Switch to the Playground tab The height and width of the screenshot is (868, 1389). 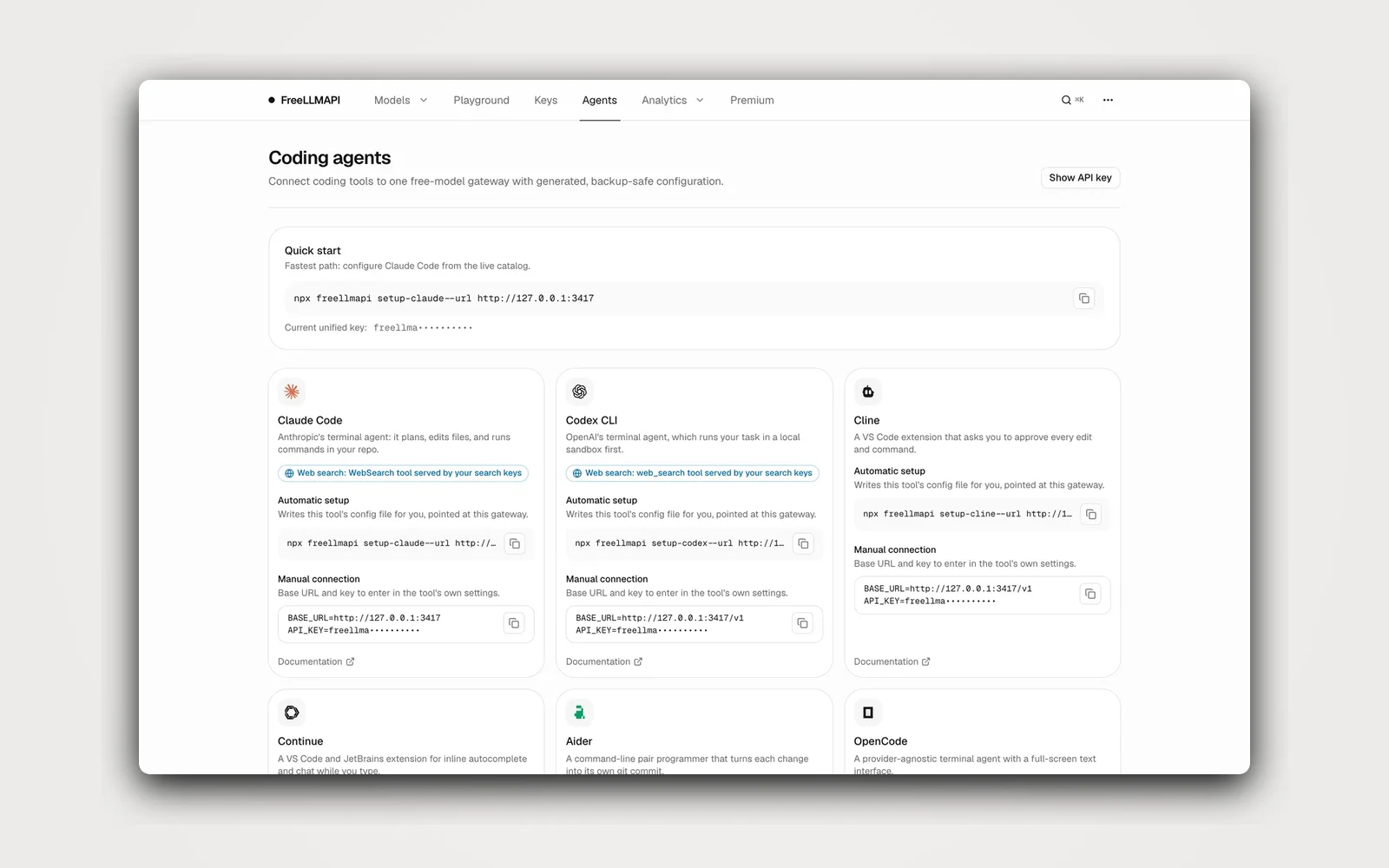(x=481, y=101)
